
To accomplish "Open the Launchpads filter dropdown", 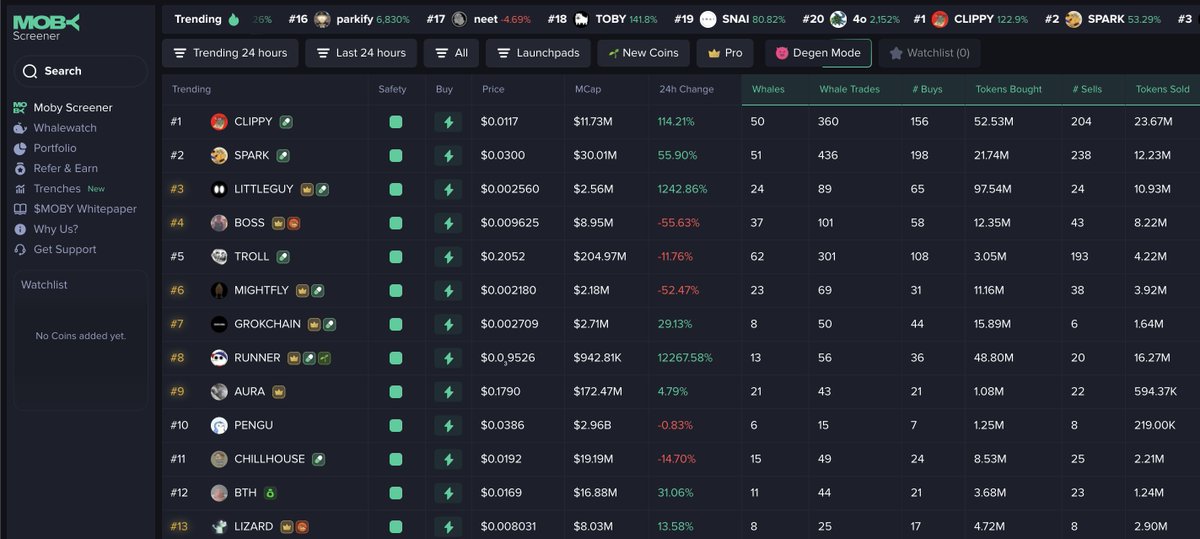I will point(538,53).
